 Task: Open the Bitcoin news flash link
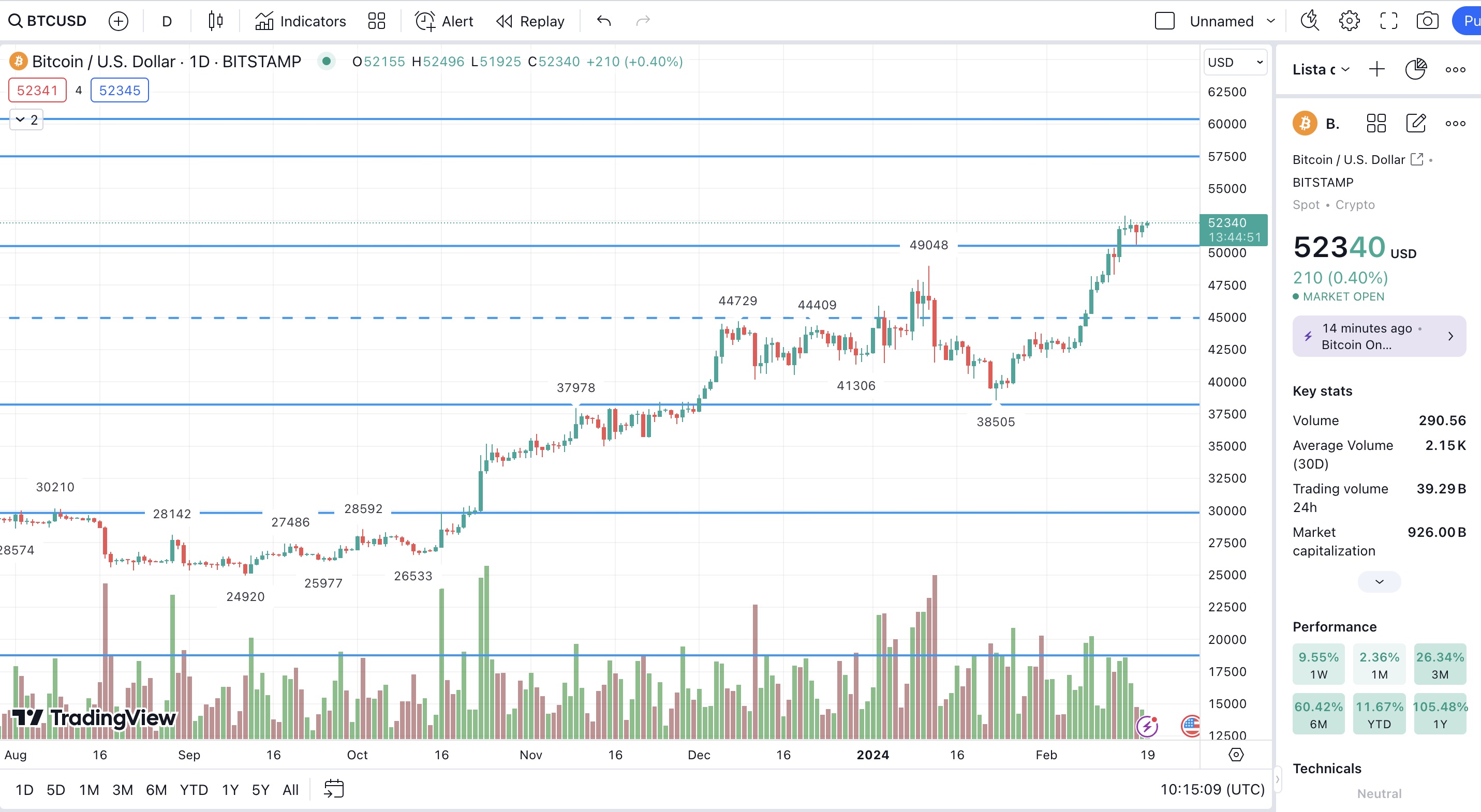[x=1379, y=336]
